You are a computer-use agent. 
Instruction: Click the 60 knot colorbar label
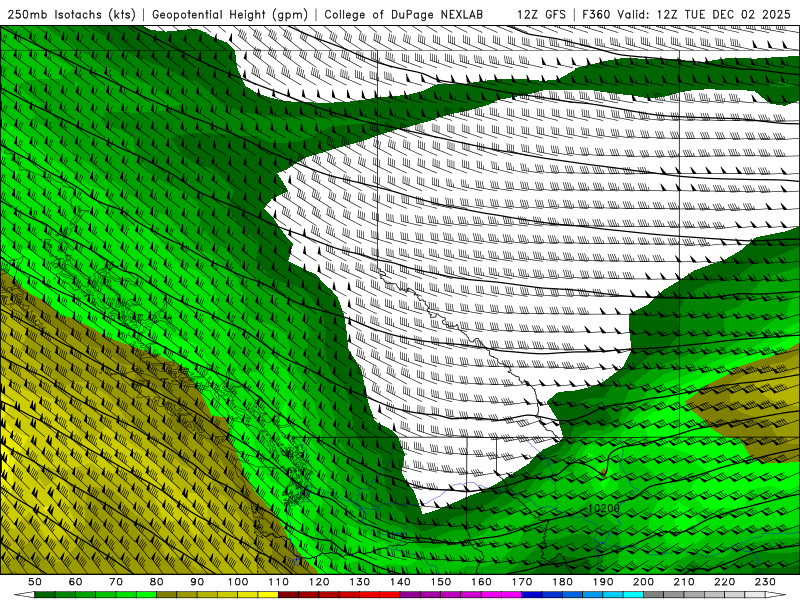[76, 582]
